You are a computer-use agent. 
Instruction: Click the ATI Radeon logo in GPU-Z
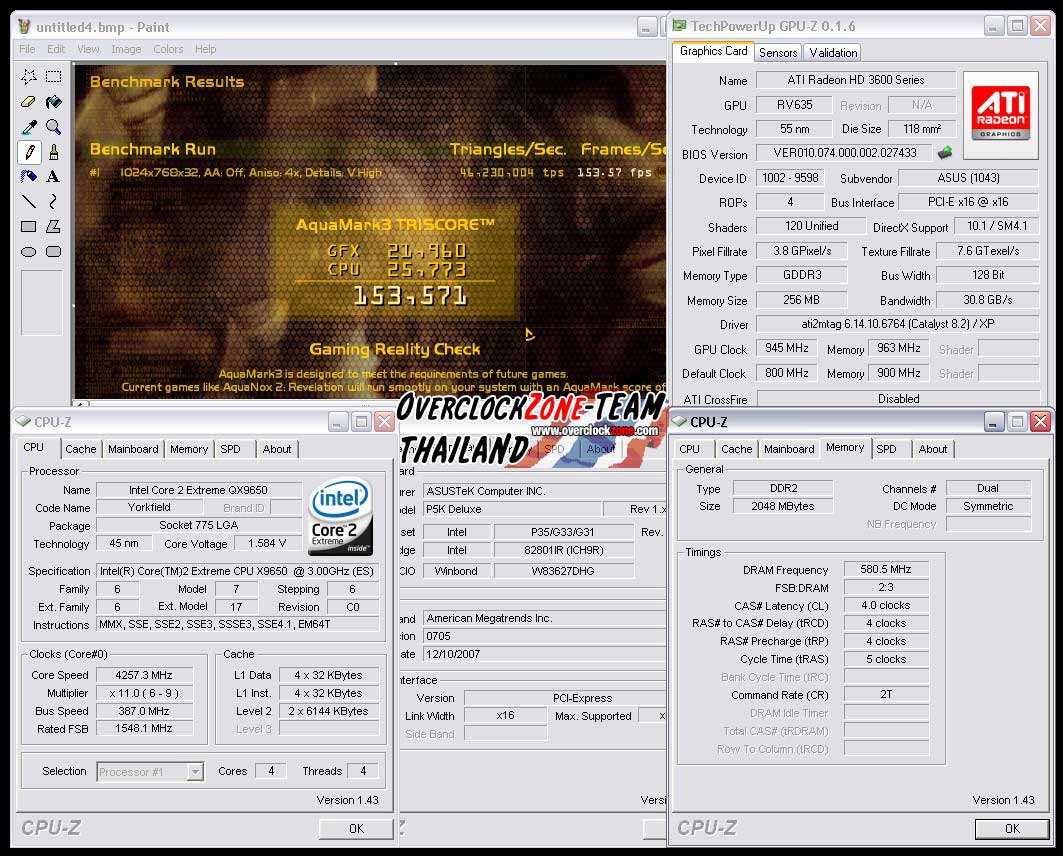[1001, 115]
